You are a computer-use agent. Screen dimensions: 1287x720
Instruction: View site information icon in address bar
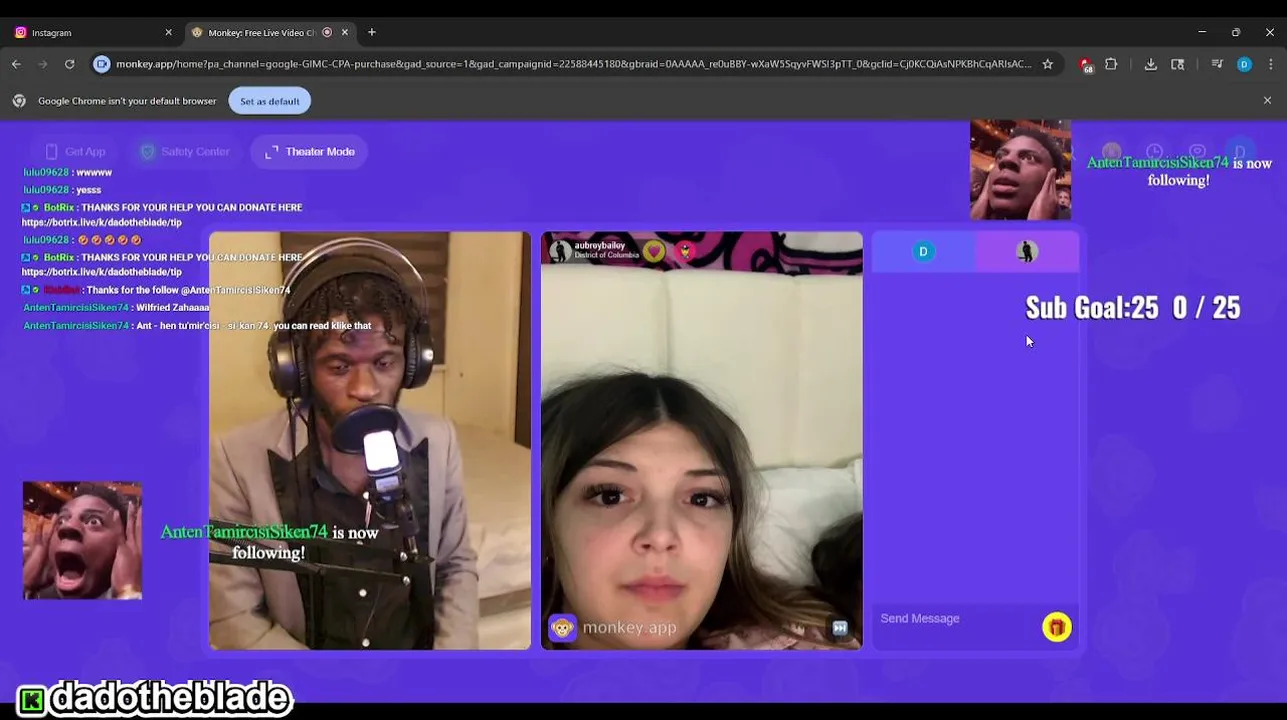point(101,64)
